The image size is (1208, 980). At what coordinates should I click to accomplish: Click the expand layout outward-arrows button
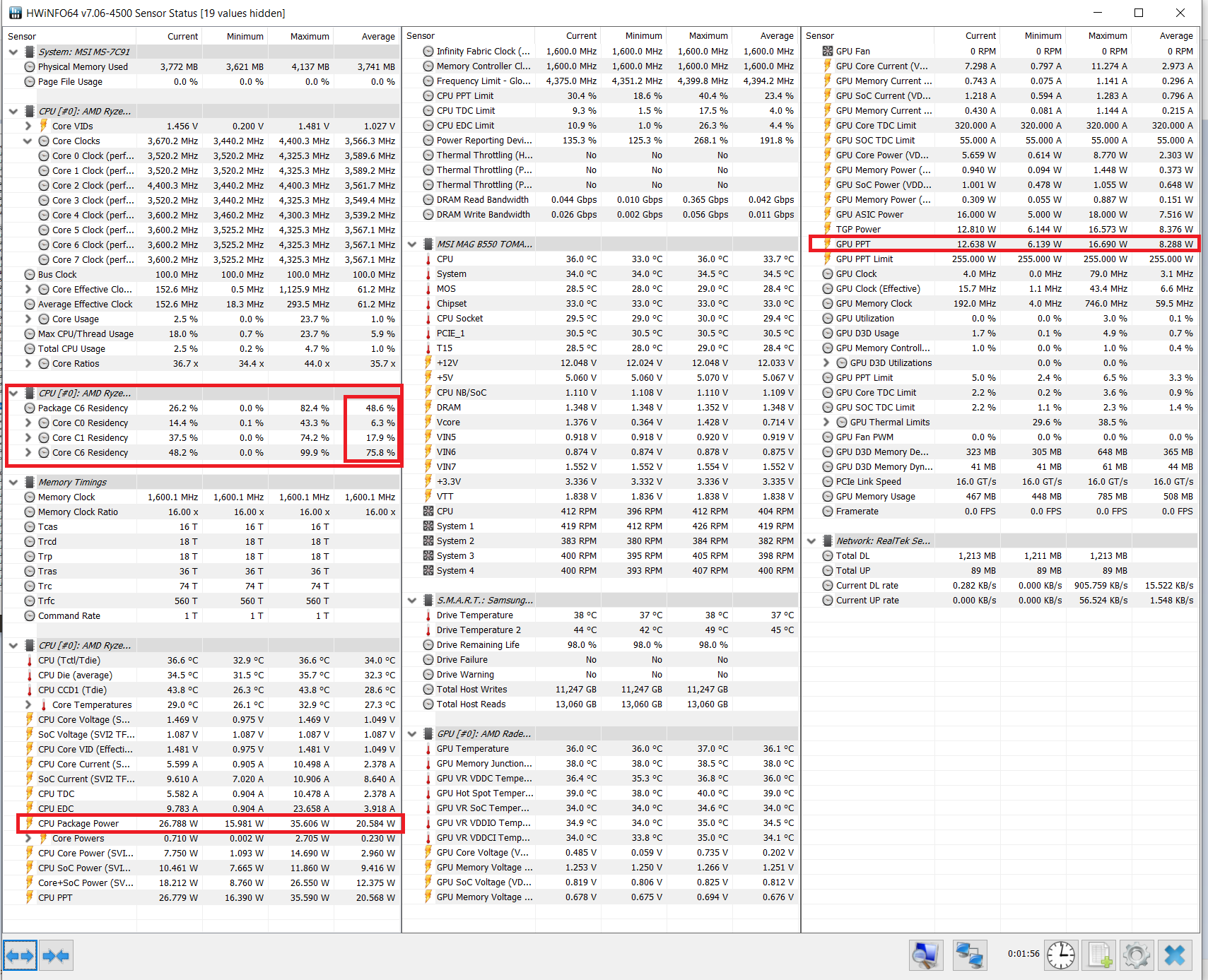(x=20, y=956)
